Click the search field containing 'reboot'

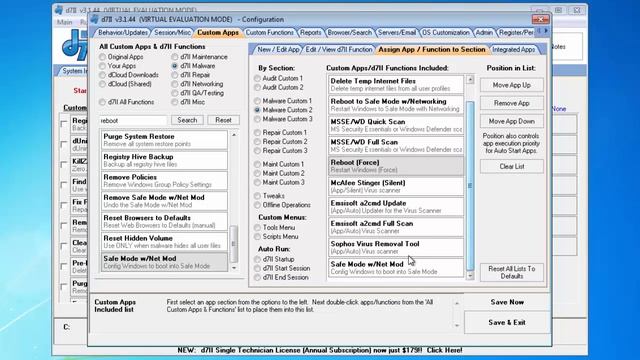tap(133, 120)
